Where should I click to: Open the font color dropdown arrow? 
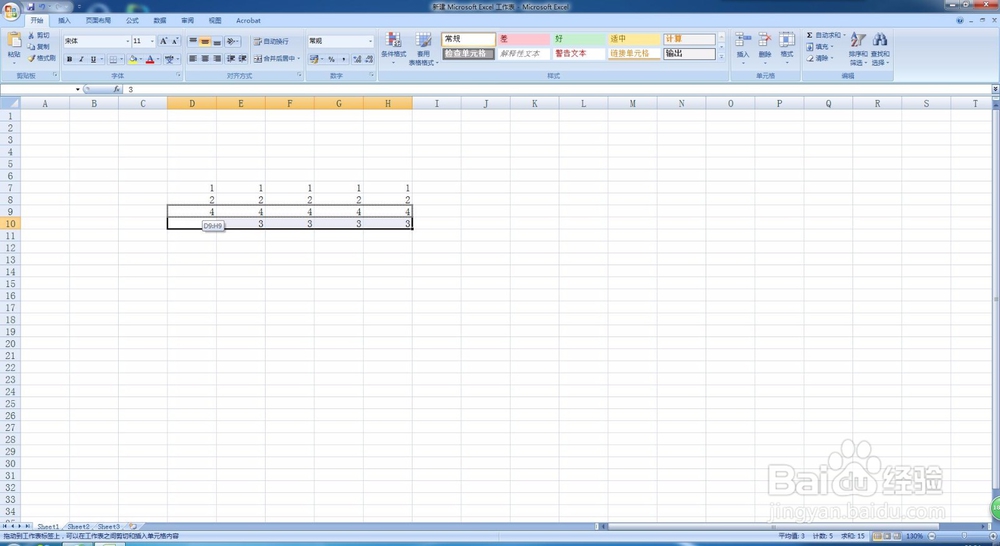pyautogui.click(x=158, y=59)
